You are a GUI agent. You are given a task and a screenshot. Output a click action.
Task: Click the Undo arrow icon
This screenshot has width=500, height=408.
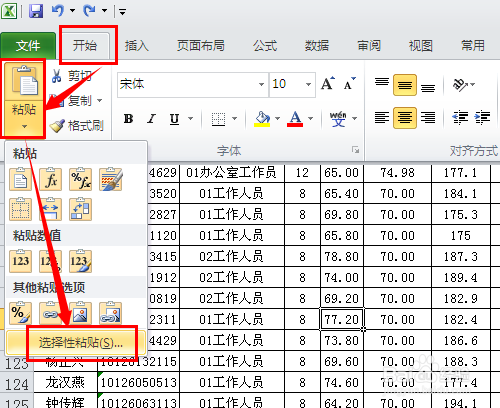pos(58,11)
